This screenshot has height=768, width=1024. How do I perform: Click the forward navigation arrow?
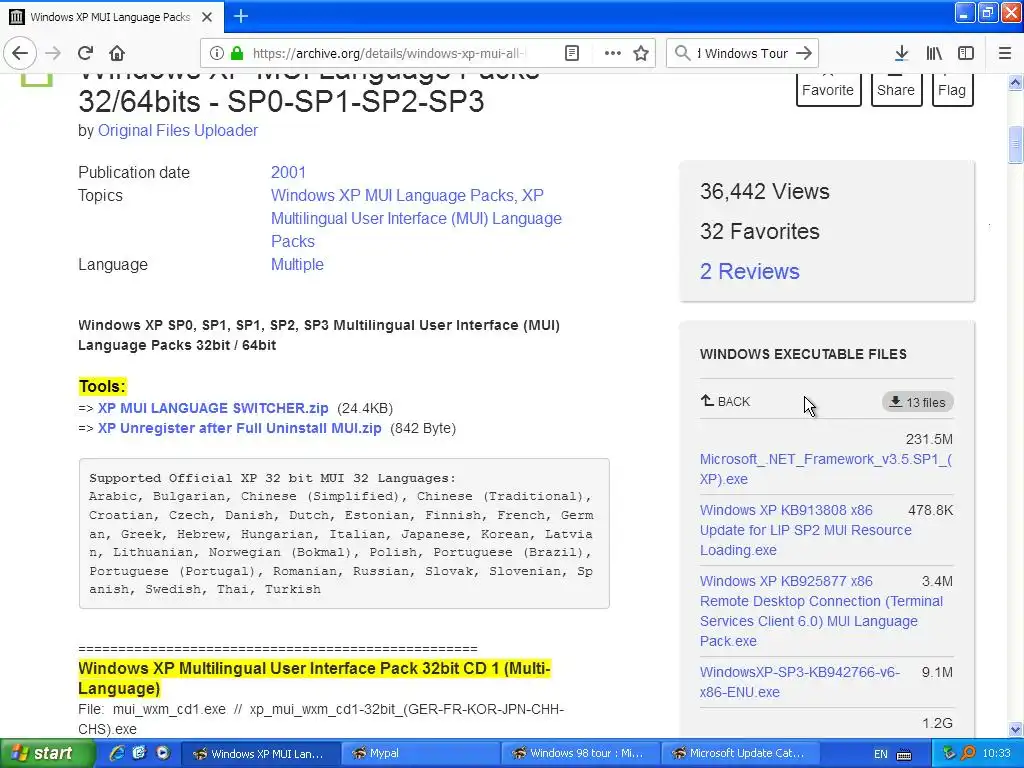[x=53, y=53]
